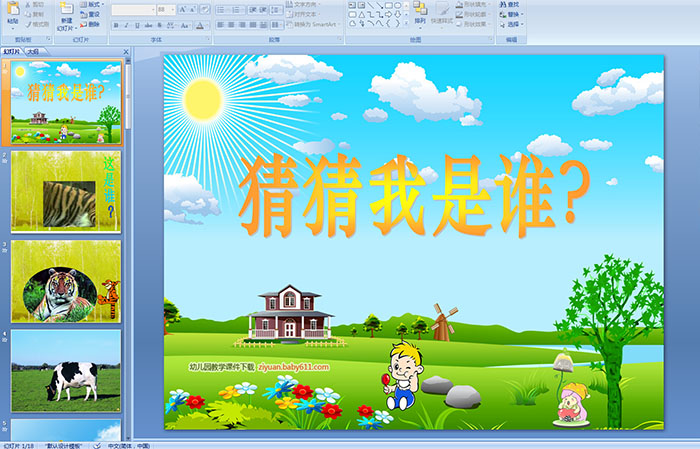Click the spell check status bar icon
Viewport: 700px width, 449px height.
[97, 445]
